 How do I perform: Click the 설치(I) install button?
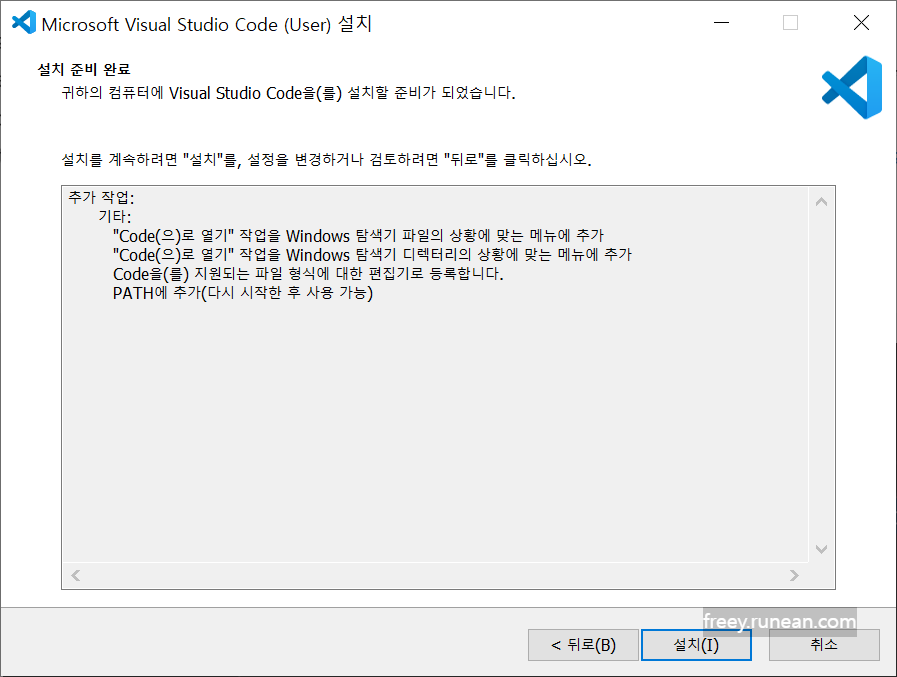click(696, 645)
